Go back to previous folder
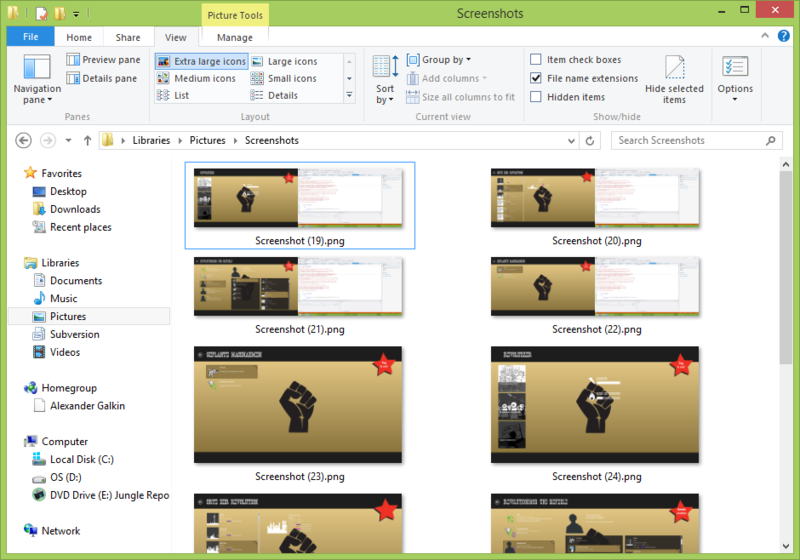800x560 pixels. pos(23,140)
